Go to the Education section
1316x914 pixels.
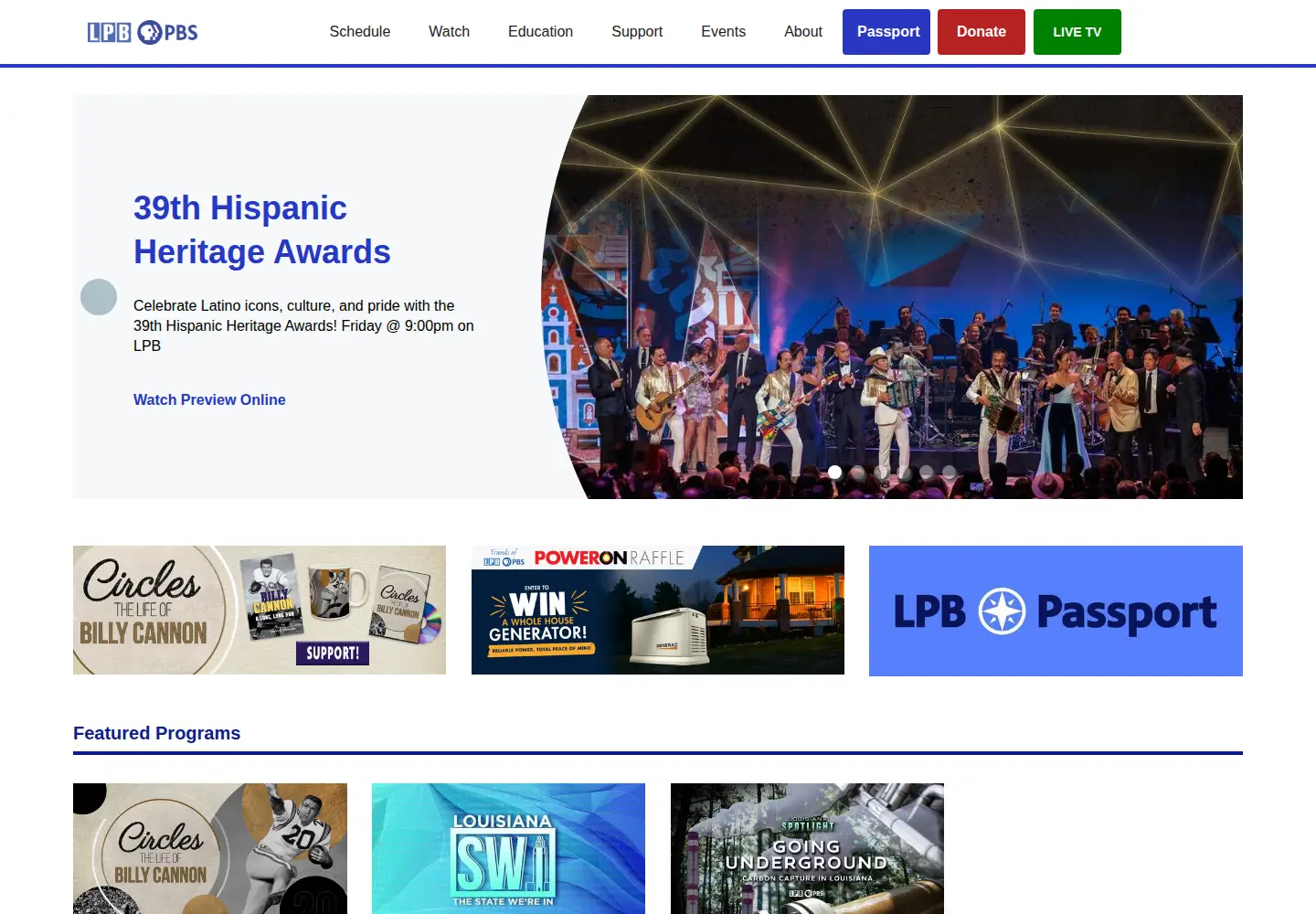(541, 32)
